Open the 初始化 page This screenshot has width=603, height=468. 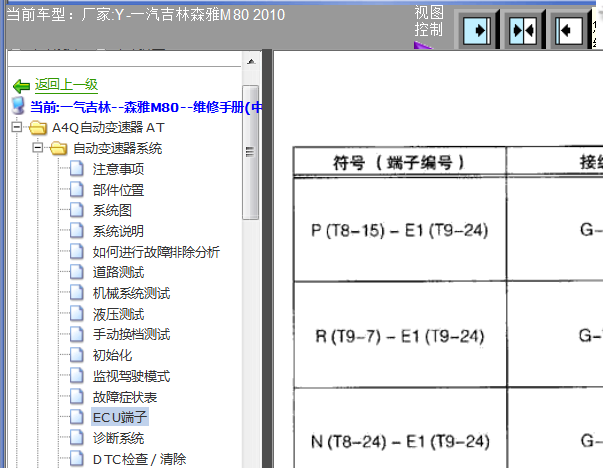(112, 355)
